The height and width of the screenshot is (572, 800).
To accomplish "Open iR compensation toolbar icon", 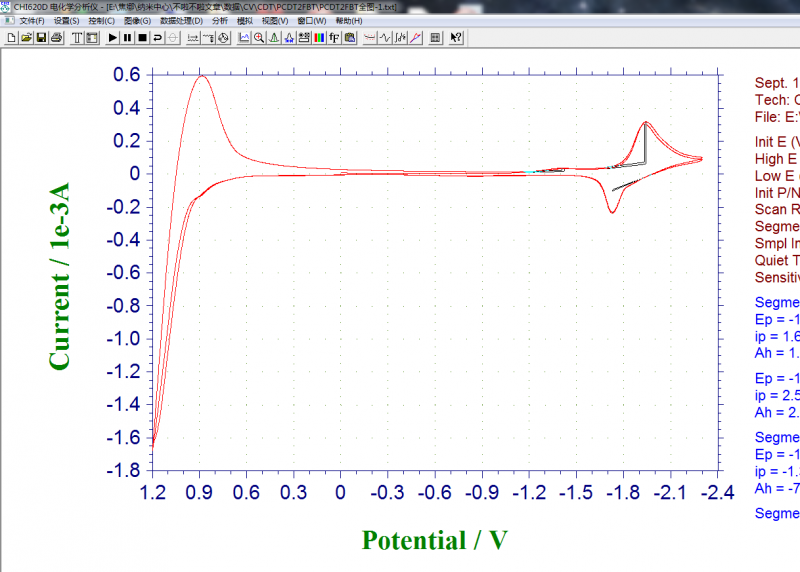I will pyautogui.click(x=193, y=38).
